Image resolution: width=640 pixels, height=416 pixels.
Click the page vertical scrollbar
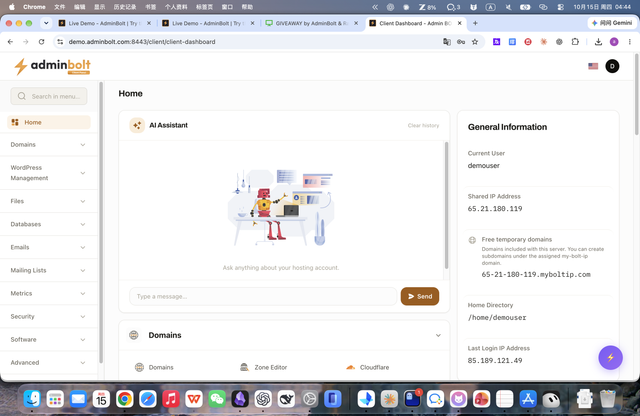coord(636,95)
